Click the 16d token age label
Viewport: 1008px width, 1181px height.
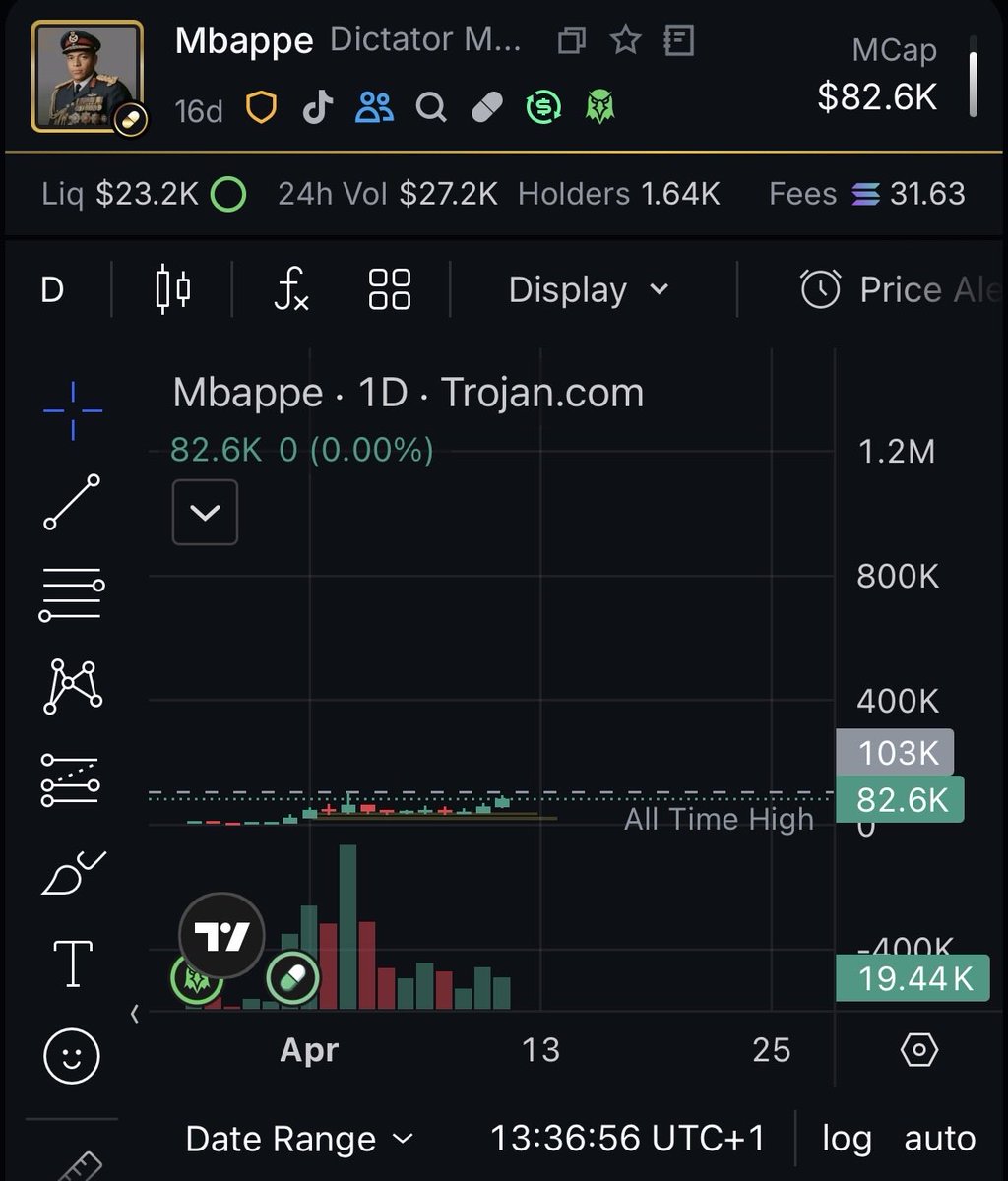point(199,110)
